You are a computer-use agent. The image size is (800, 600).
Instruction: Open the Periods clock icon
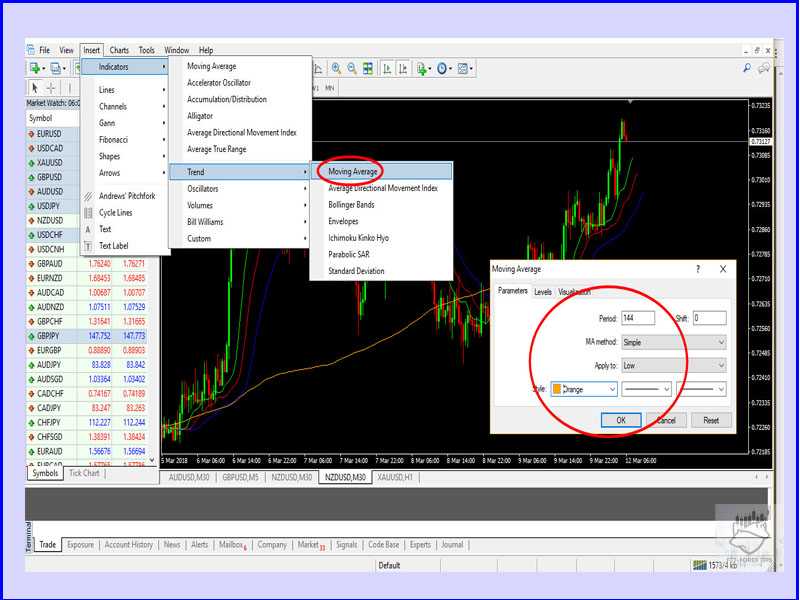(x=442, y=68)
